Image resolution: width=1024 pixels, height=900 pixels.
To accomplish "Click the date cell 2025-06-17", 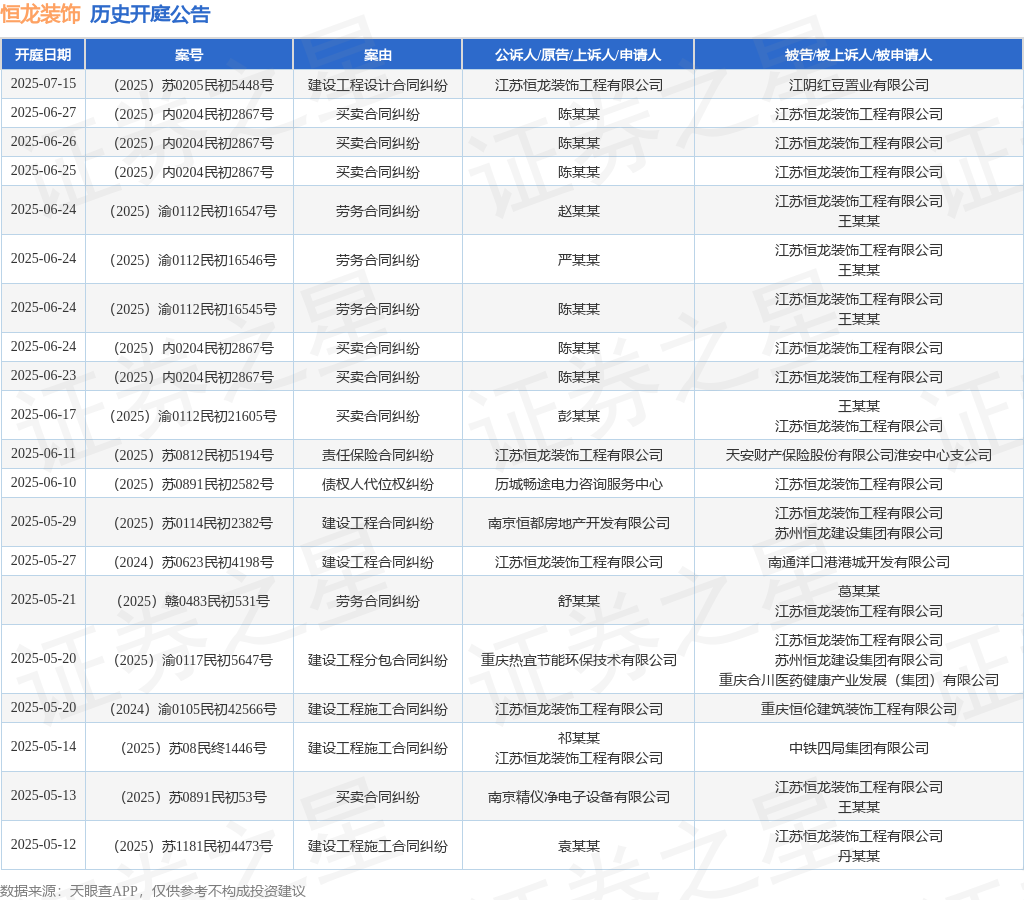I will (43, 415).
